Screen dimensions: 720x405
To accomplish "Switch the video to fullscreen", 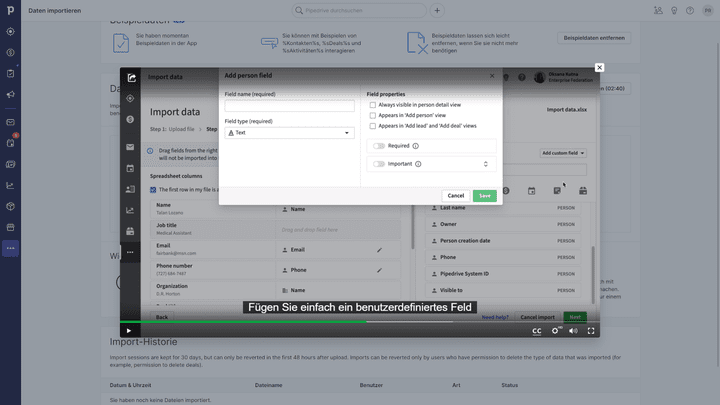I will point(591,331).
